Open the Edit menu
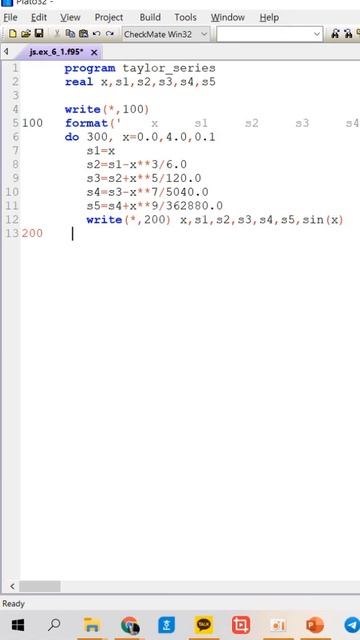The width and height of the screenshot is (360, 640). 39,18
